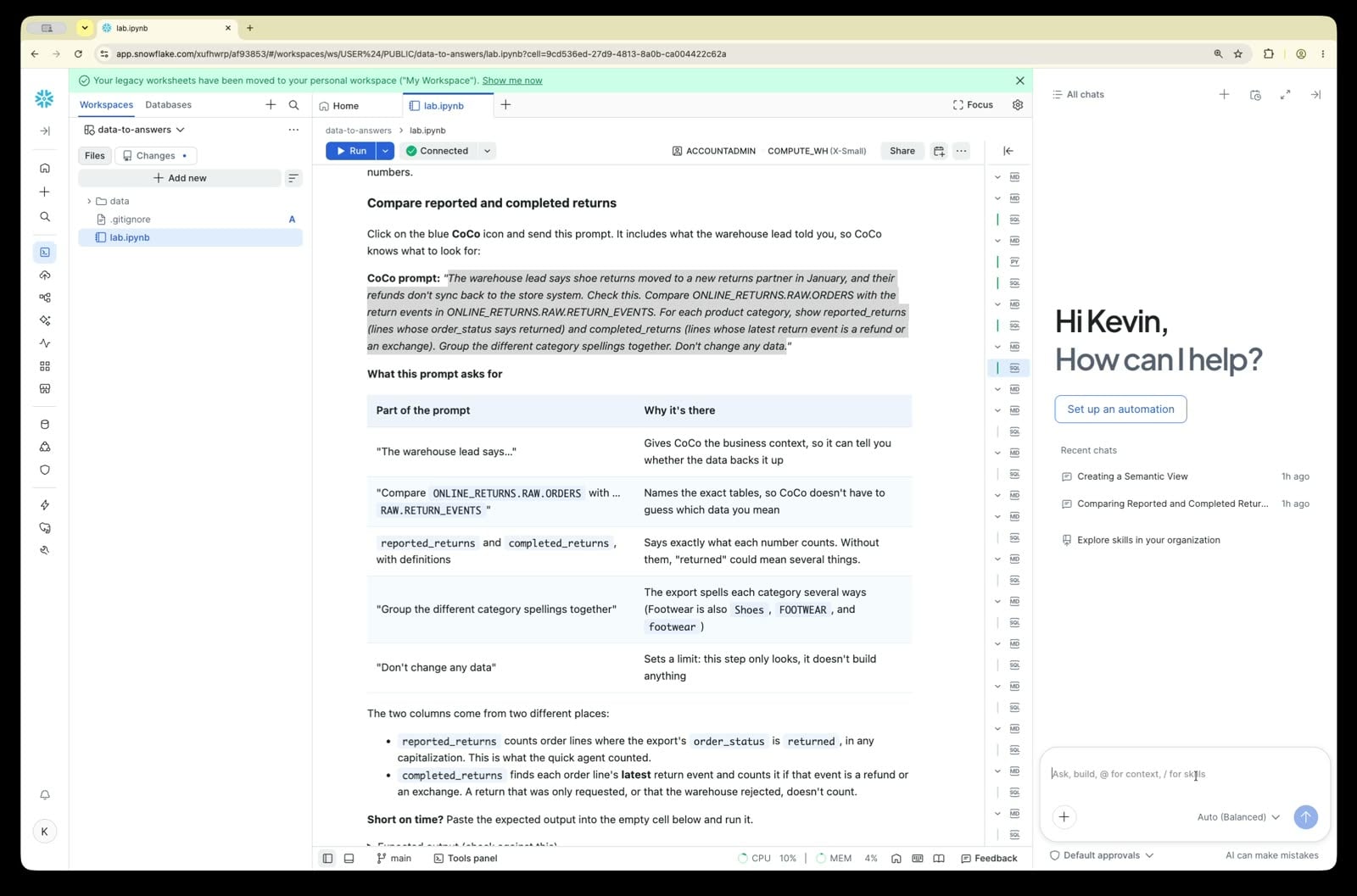Open the AI & ML sparkle sidebar icon
This screenshot has width=1357, height=896.
tap(45, 320)
